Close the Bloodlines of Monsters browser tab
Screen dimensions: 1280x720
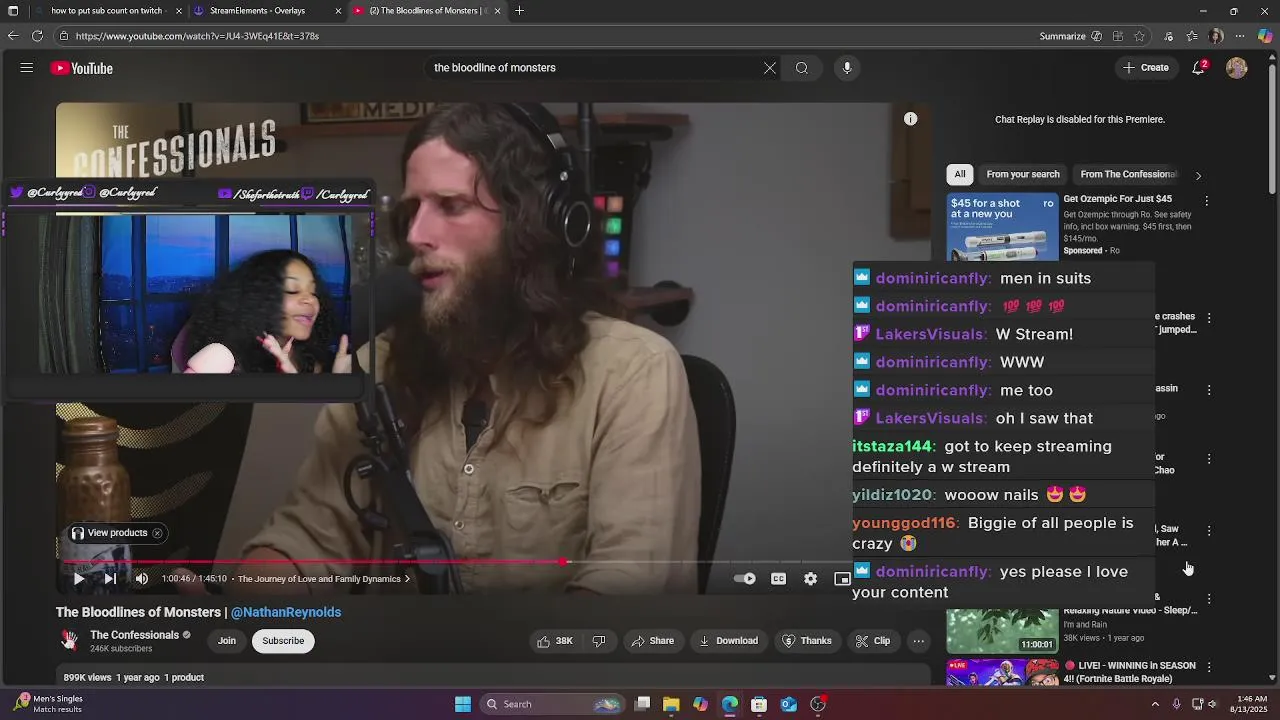(497, 11)
